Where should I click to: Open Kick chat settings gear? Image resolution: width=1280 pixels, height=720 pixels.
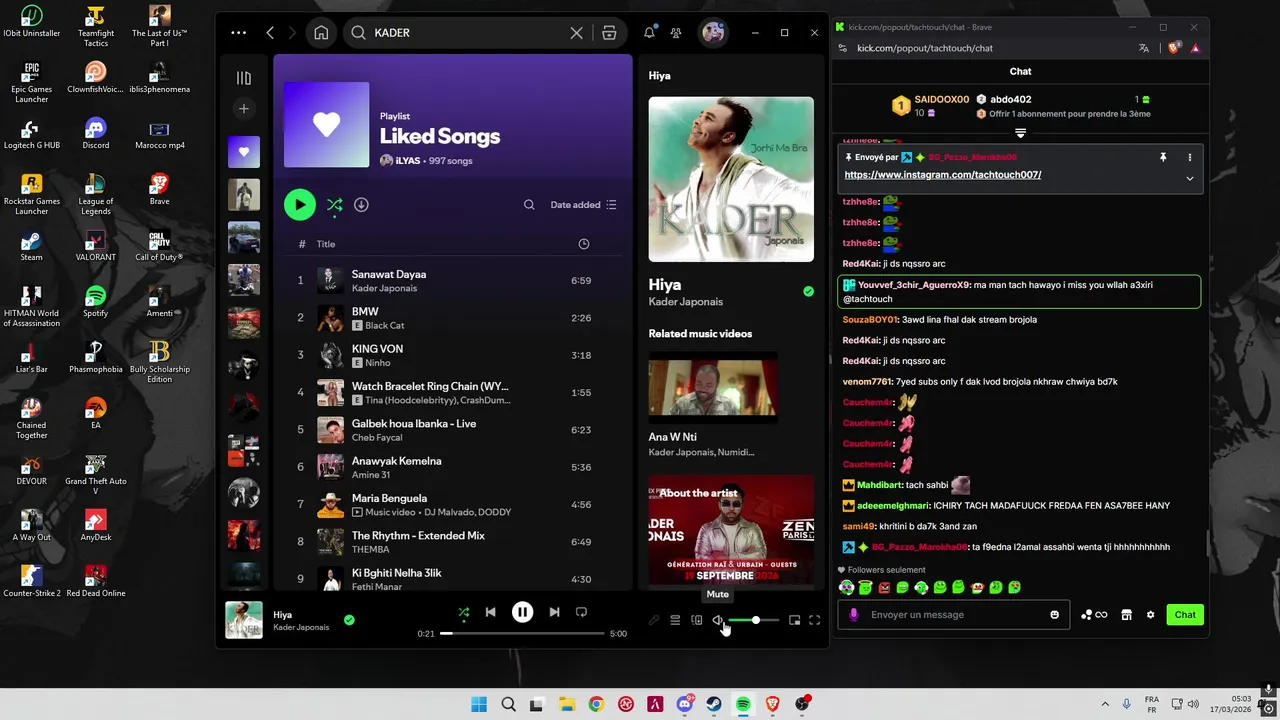[x=1150, y=615]
